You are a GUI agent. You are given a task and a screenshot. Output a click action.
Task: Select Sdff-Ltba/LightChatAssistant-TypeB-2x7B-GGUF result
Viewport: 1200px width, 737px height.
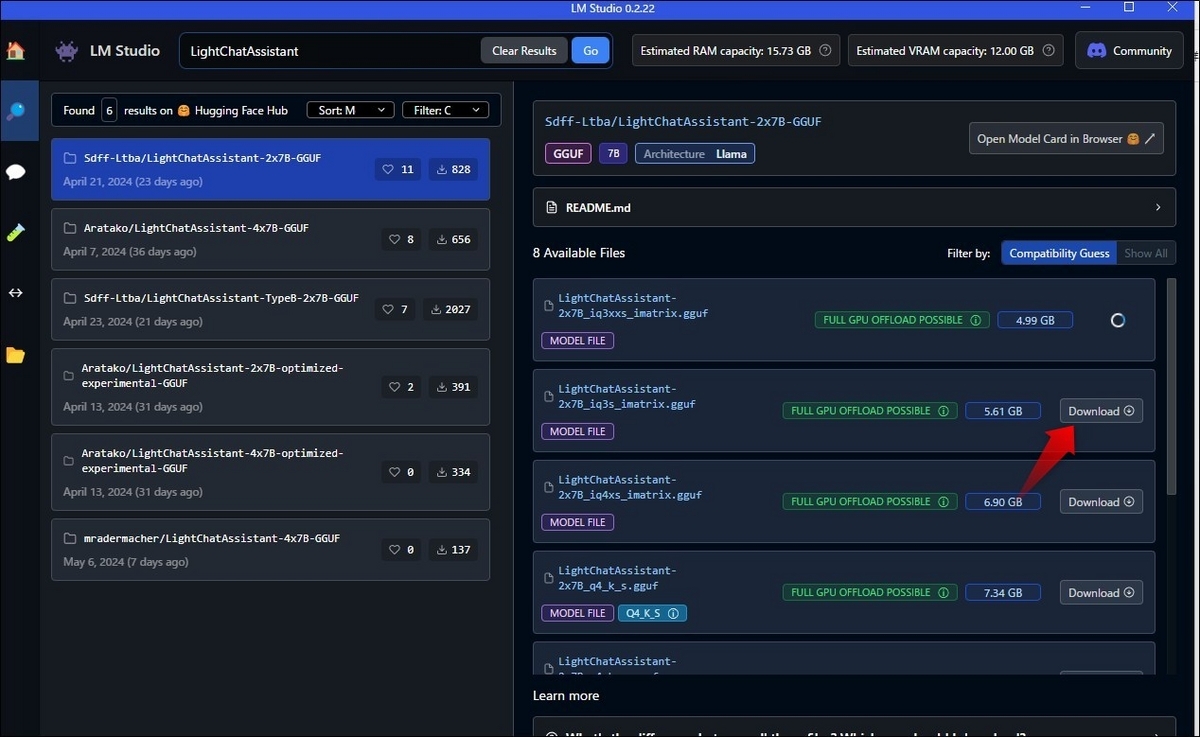pyautogui.click(x=270, y=309)
